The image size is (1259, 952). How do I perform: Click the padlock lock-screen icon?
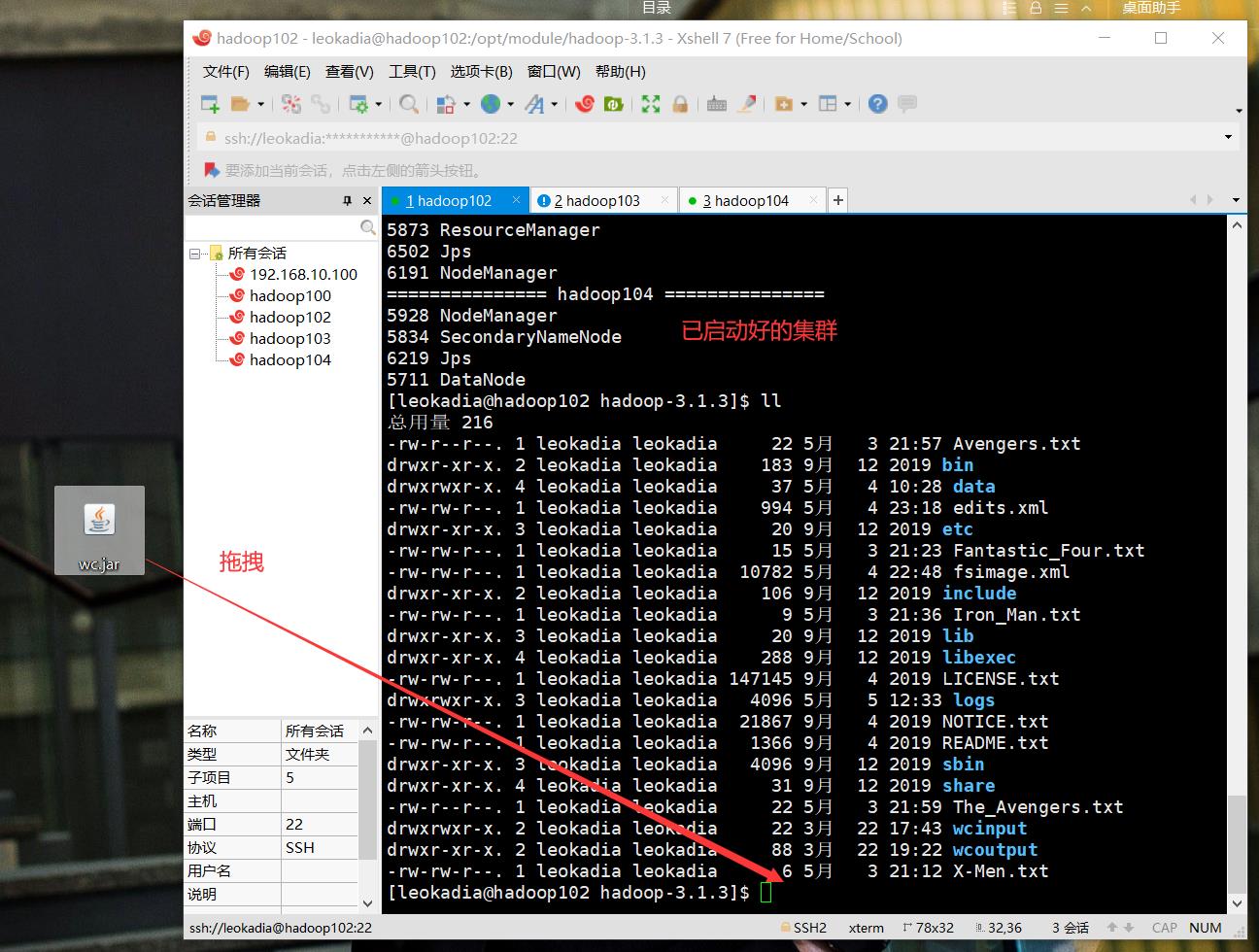click(x=680, y=104)
